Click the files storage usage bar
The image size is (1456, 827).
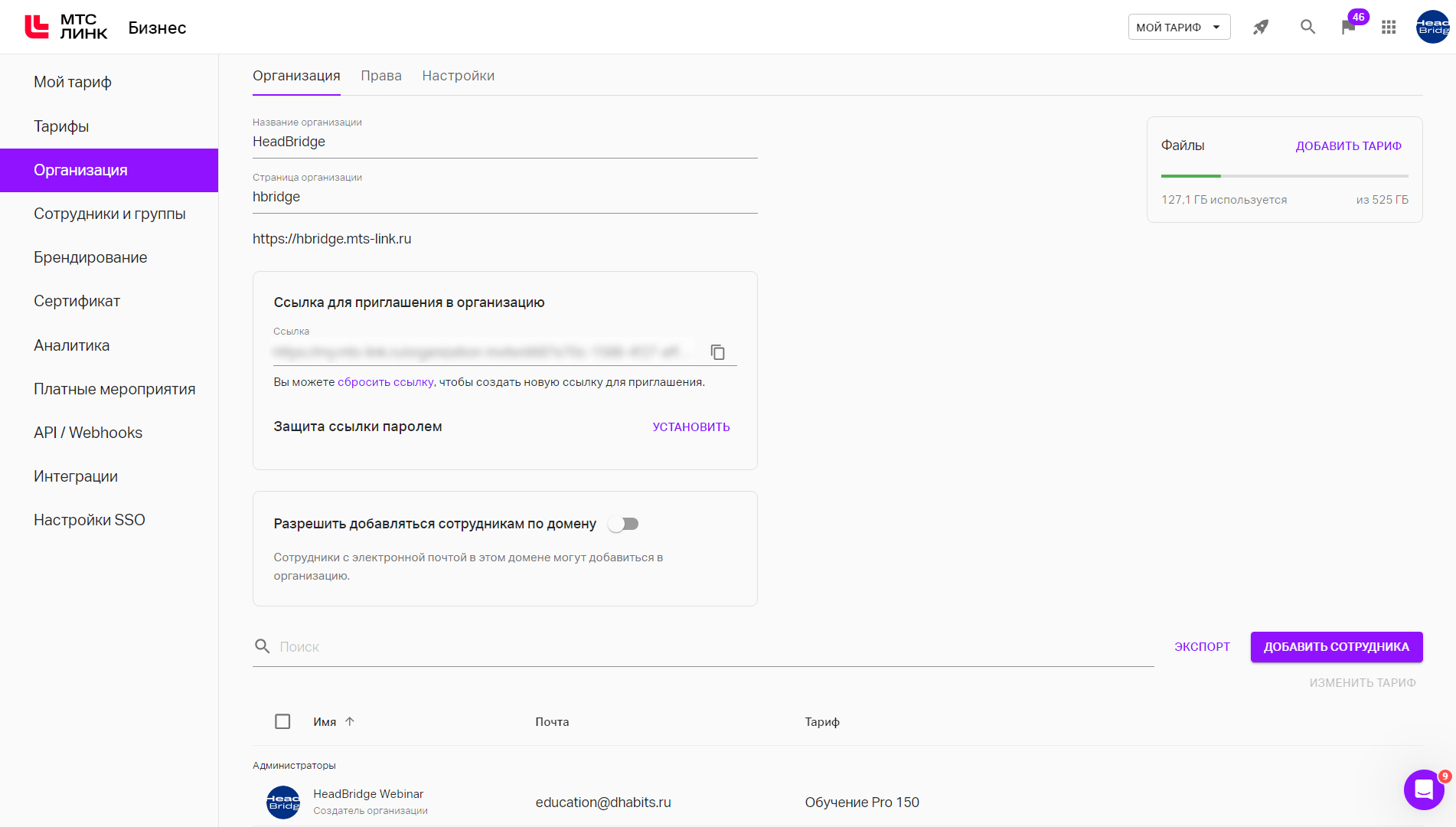1285,176
